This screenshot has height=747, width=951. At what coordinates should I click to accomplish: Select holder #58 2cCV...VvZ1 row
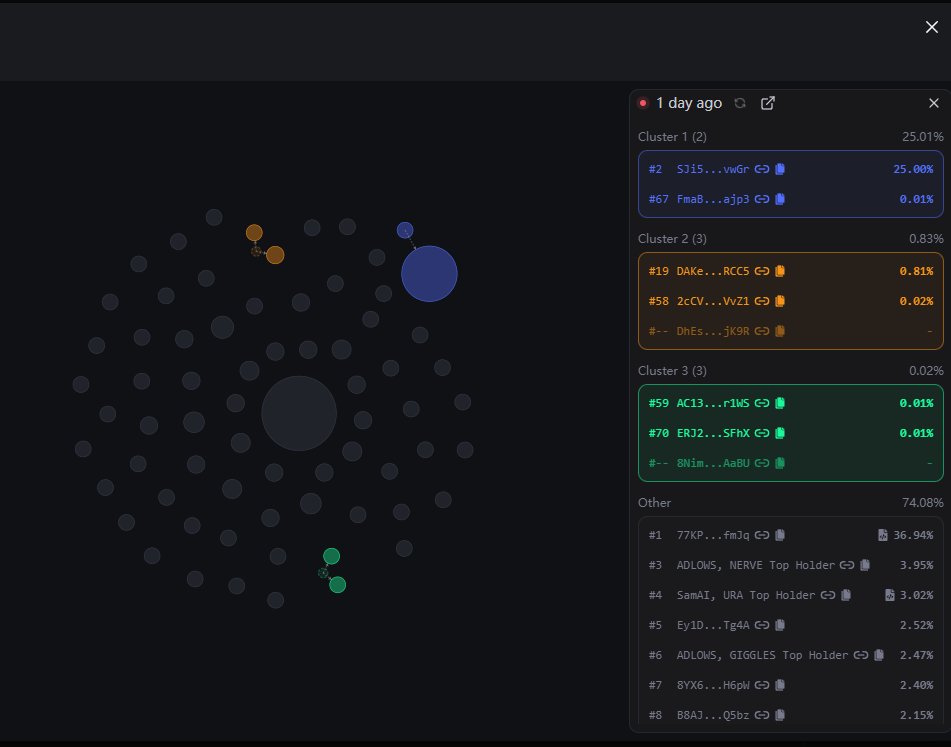[791, 301]
